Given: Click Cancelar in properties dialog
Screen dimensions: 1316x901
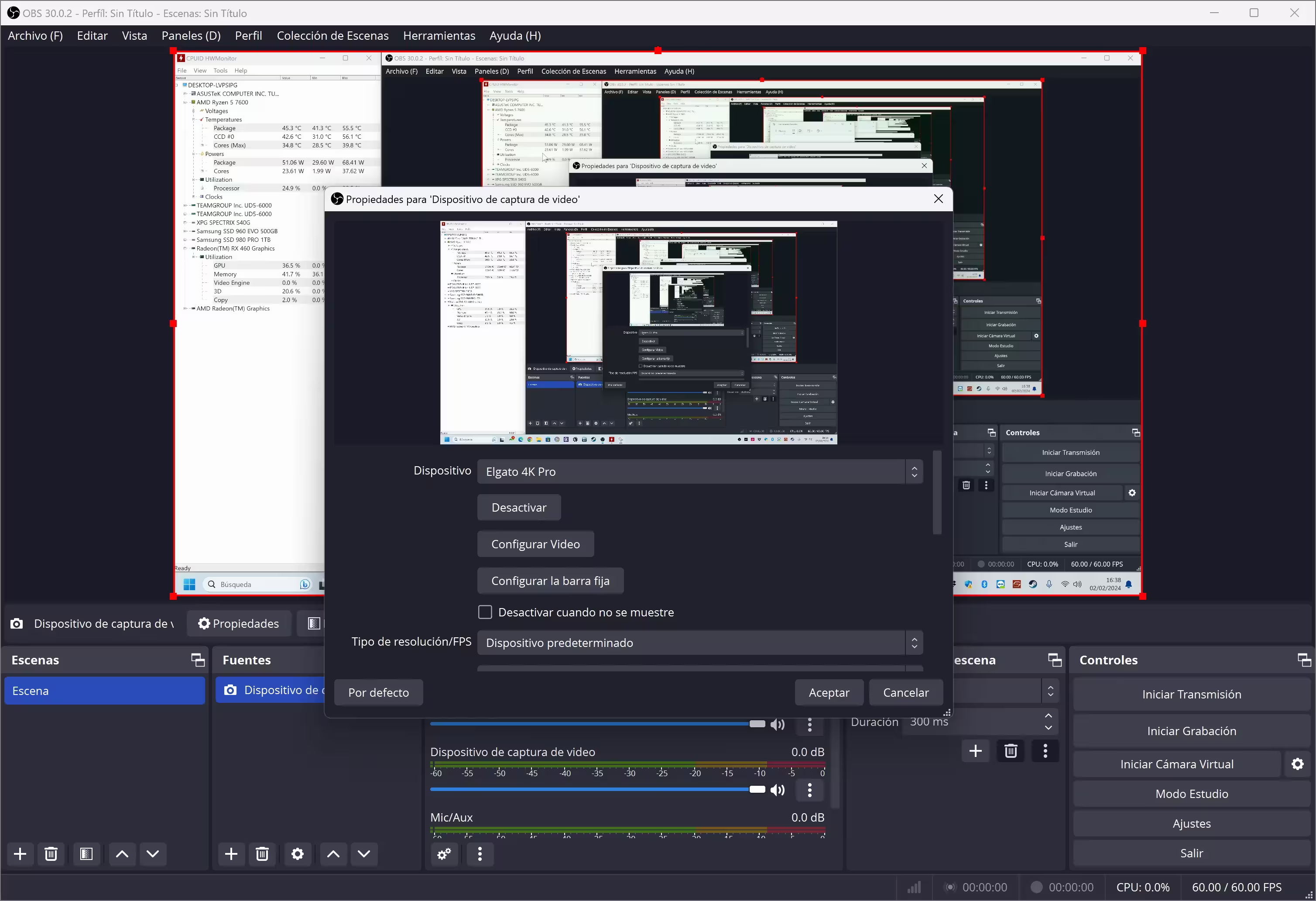Looking at the screenshot, I should [906, 692].
